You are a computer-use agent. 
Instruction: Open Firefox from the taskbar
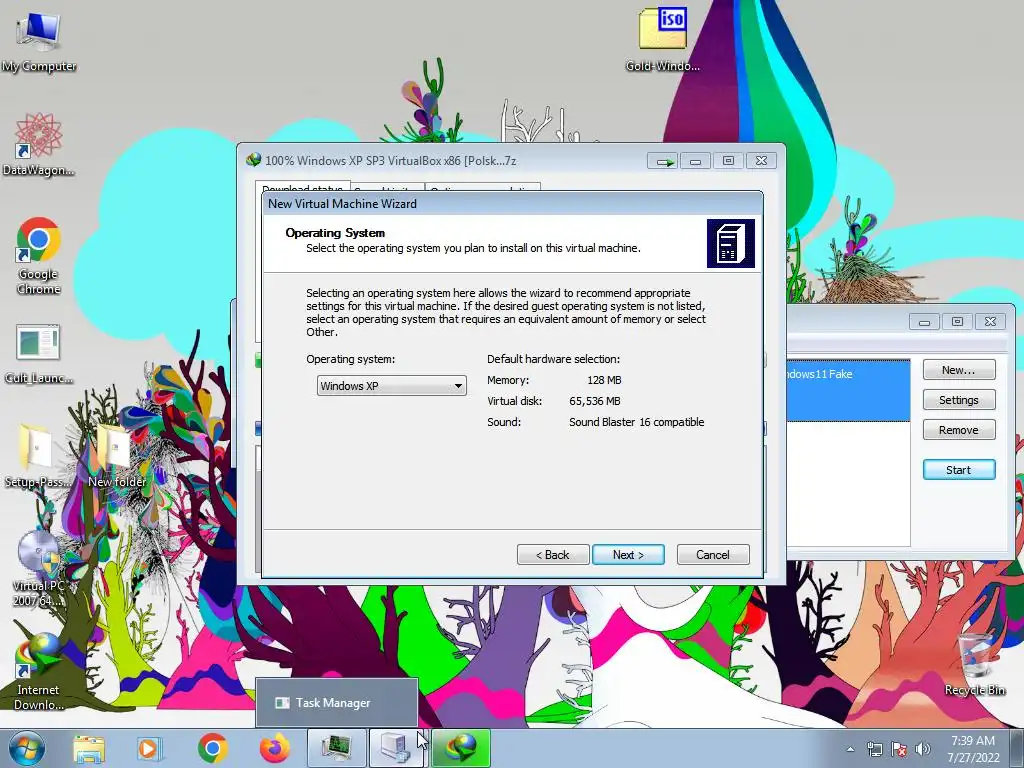pos(275,748)
